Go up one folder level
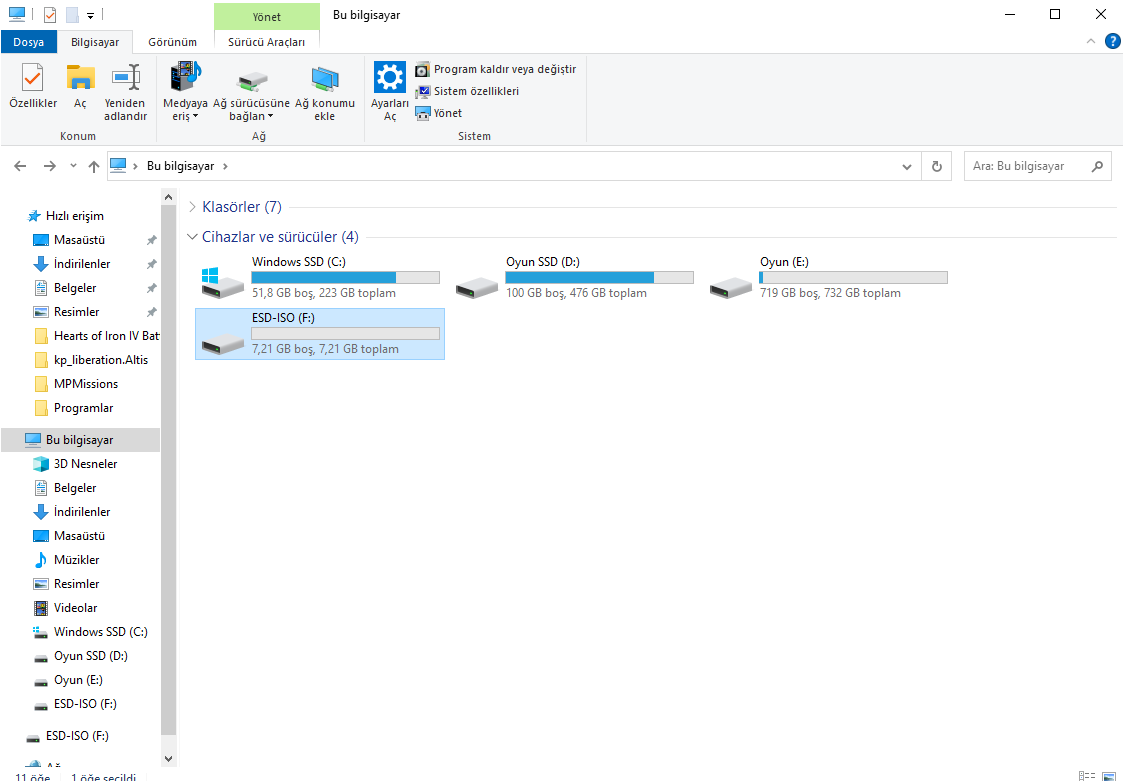1123x781 pixels. pos(94,166)
